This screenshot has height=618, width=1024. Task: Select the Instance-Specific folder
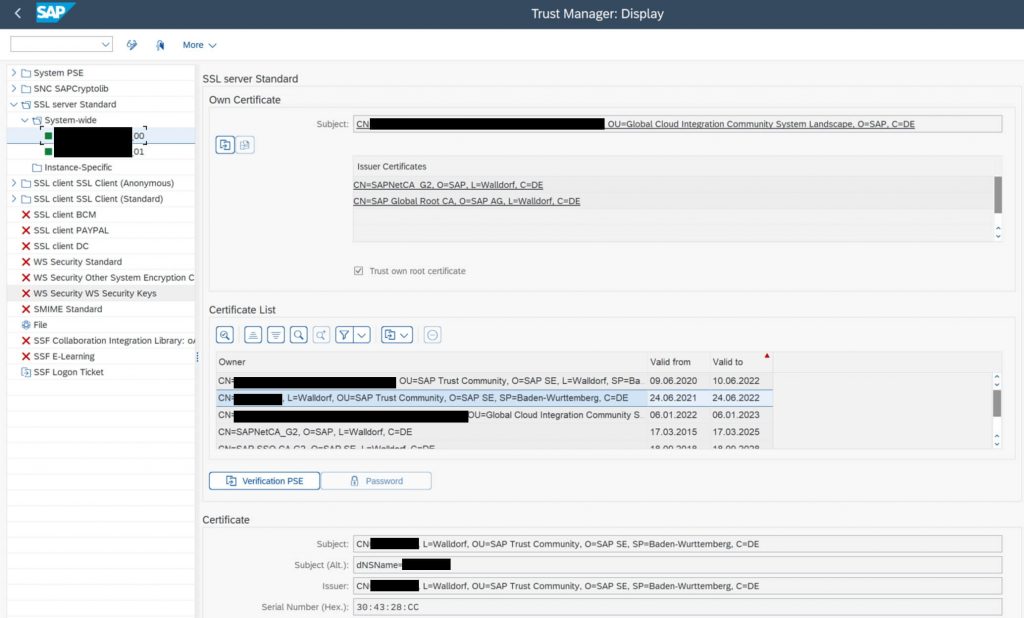[x=78, y=167]
